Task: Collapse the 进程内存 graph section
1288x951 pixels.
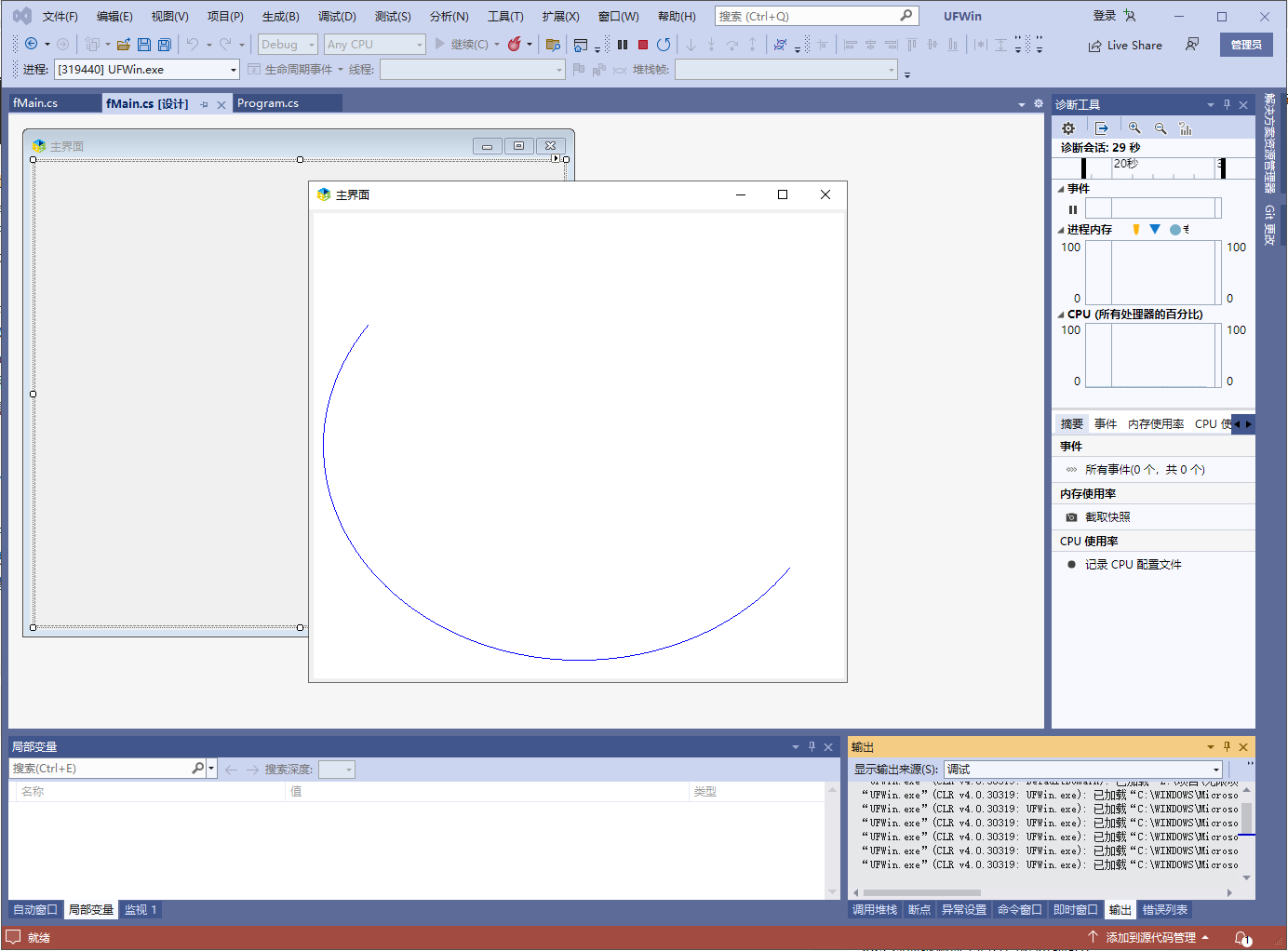Action: click(x=1061, y=230)
